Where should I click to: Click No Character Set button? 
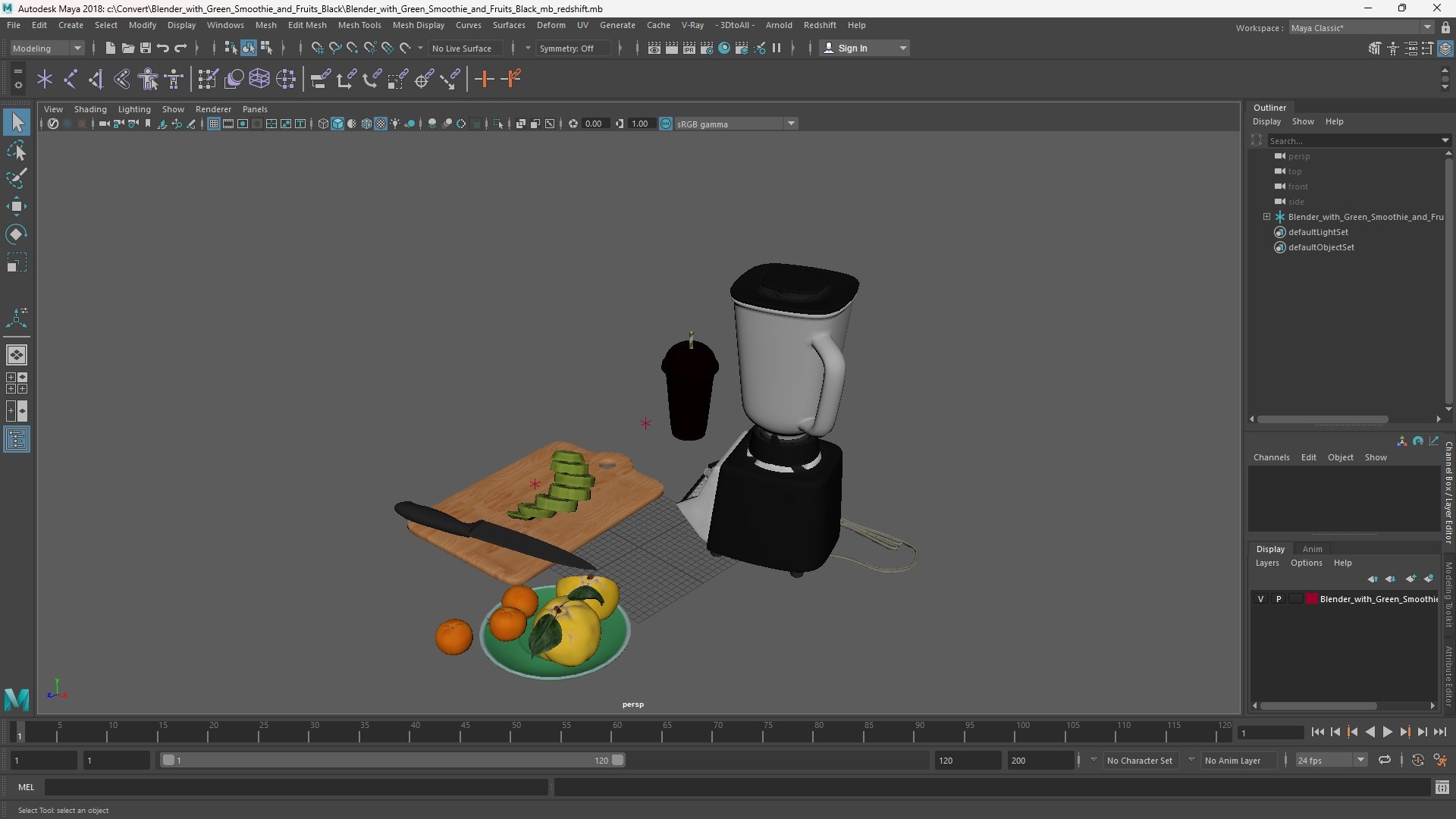tap(1139, 760)
